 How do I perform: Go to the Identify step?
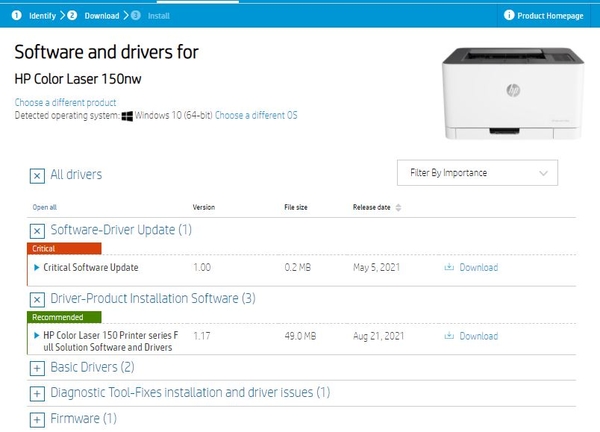pos(42,16)
